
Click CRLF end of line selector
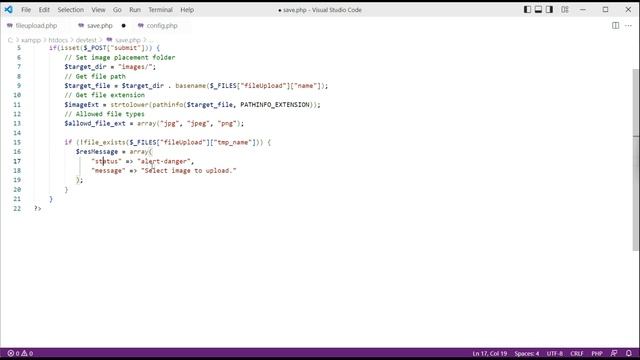[577, 353]
